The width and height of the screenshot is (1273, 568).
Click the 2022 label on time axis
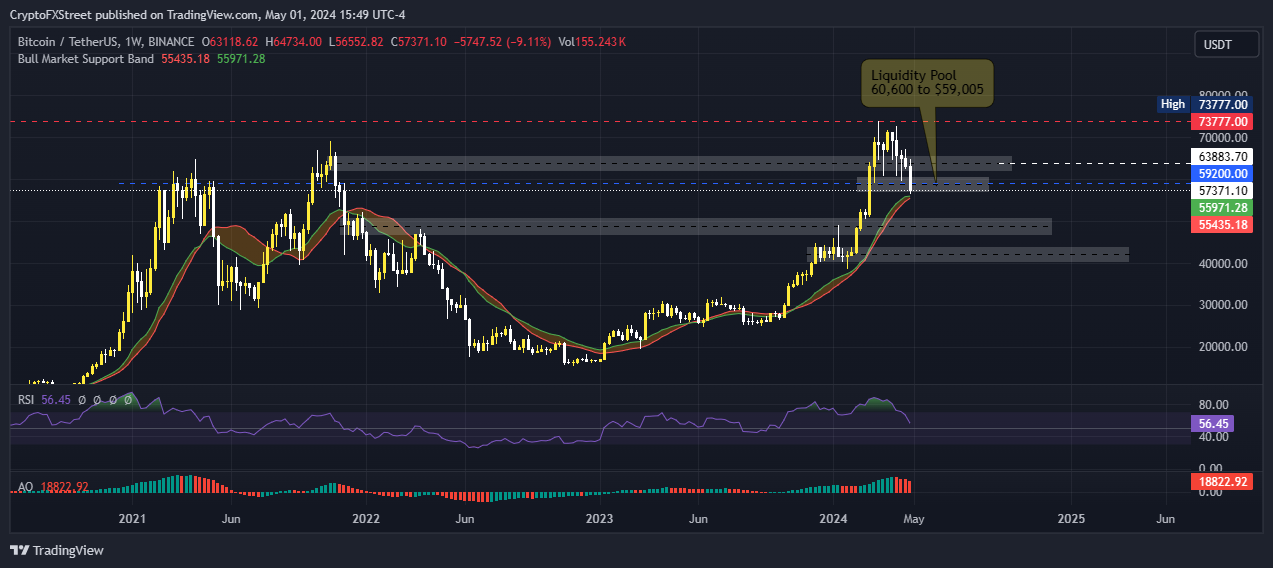[366, 519]
